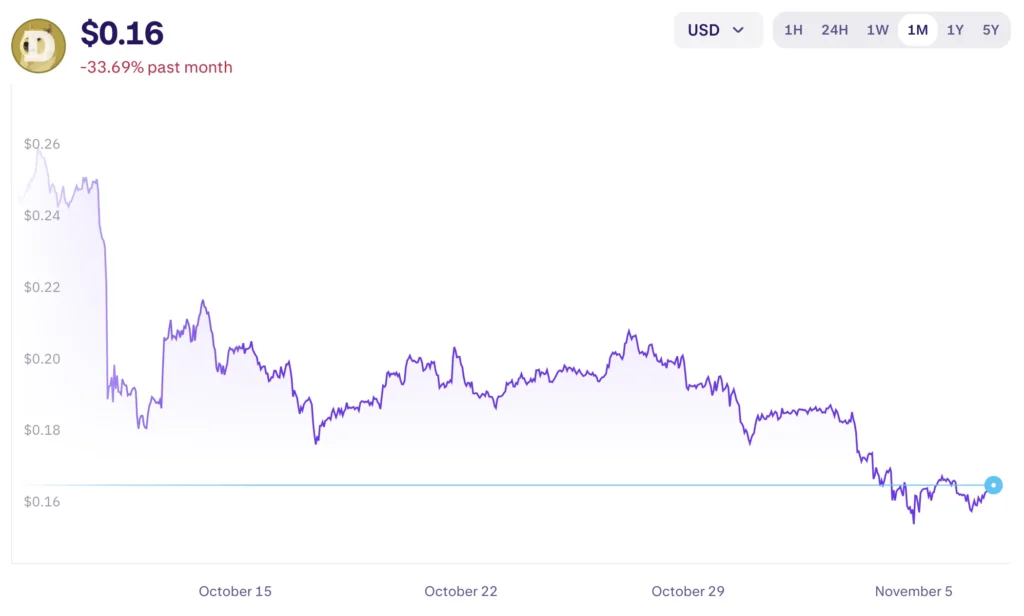Viewport: 1024px width, 616px height.
Task: Click the October 15 axis label
Action: (x=235, y=591)
